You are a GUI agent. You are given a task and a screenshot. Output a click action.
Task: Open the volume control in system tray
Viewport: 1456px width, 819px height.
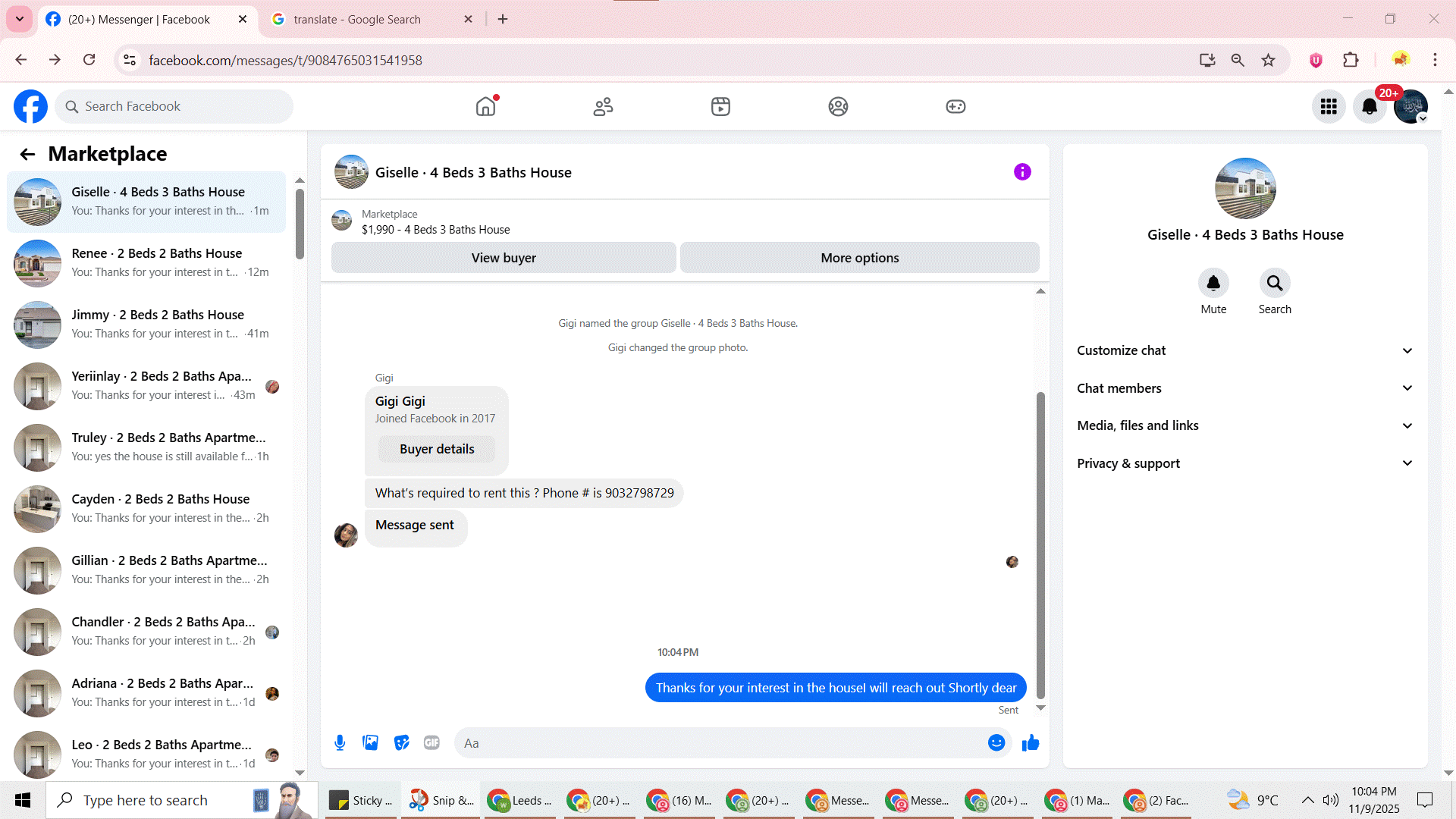pos(1331,800)
